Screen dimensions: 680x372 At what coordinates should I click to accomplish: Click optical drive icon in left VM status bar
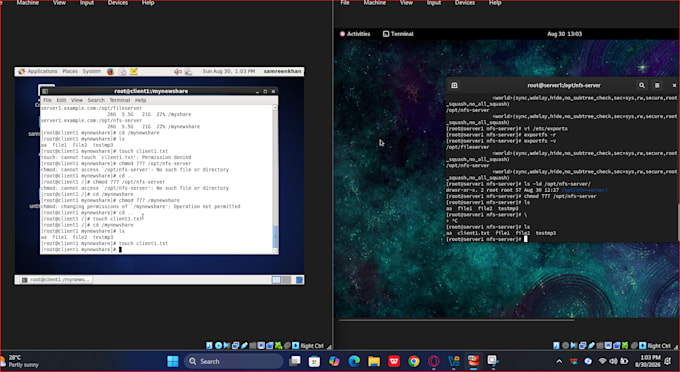click(x=218, y=346)
